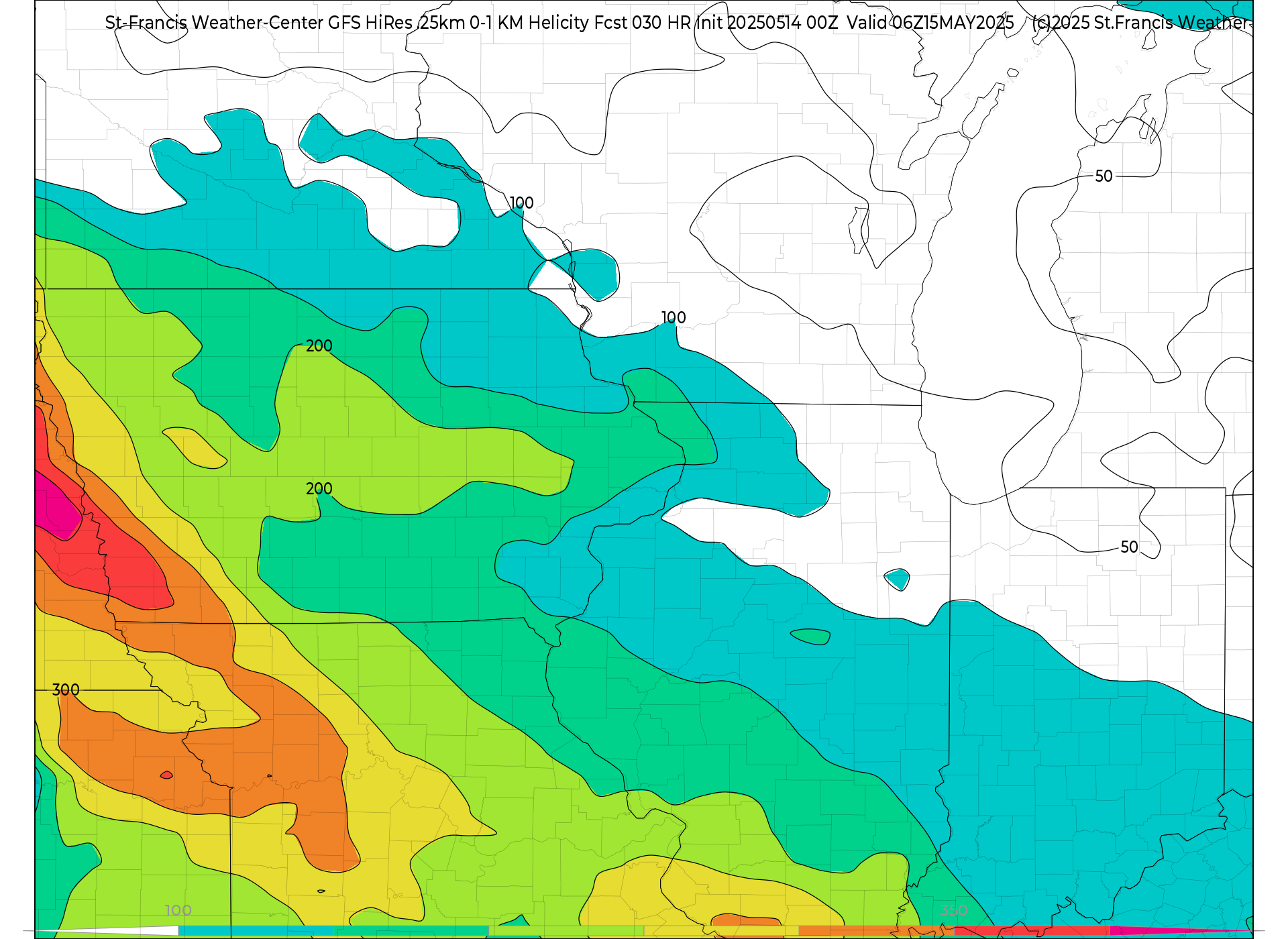Click the gray 350 color bar label

tap(953, 910)
